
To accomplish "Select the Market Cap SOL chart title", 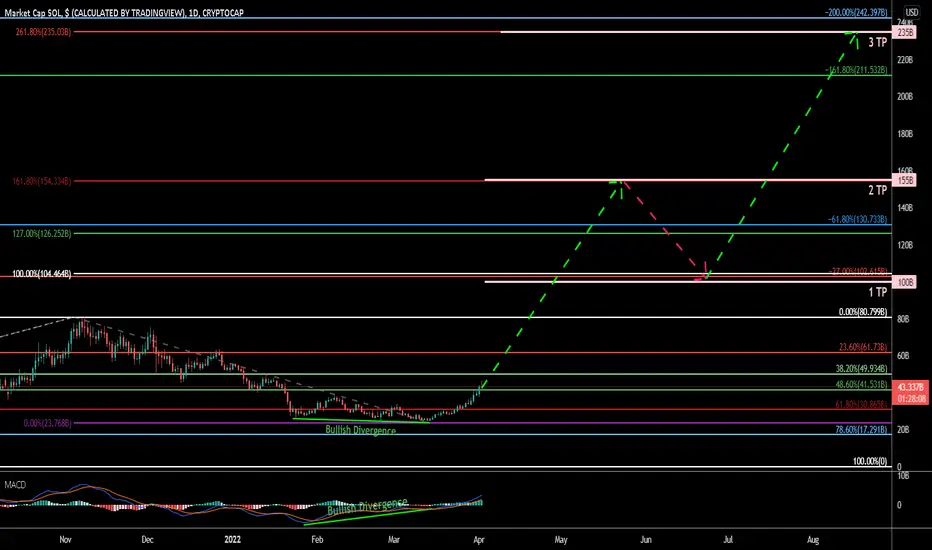I will pyautogui.click(x=124, y=12).
